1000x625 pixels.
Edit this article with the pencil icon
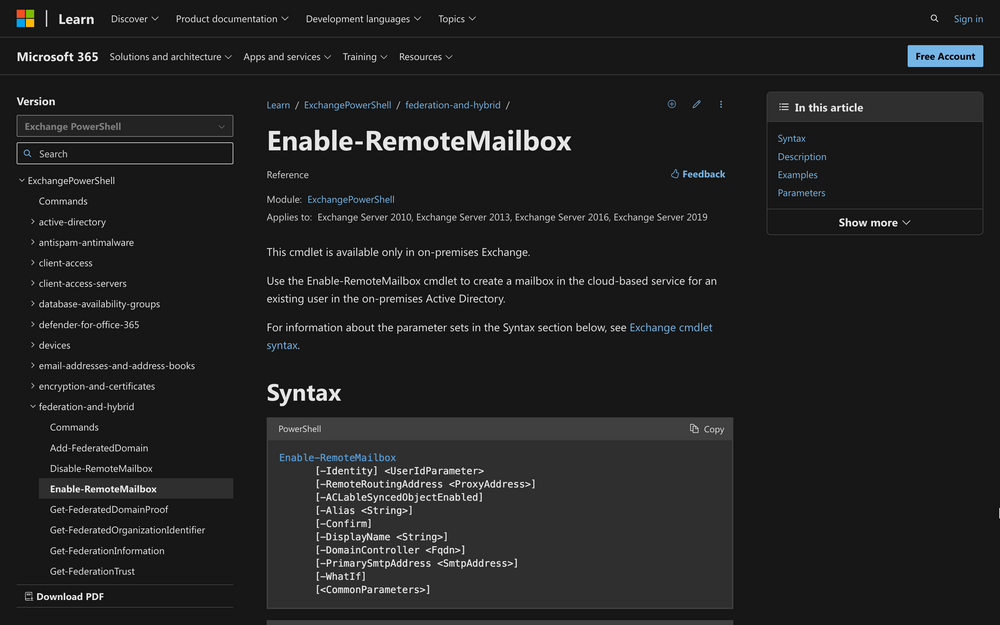(x=696, y=104)
